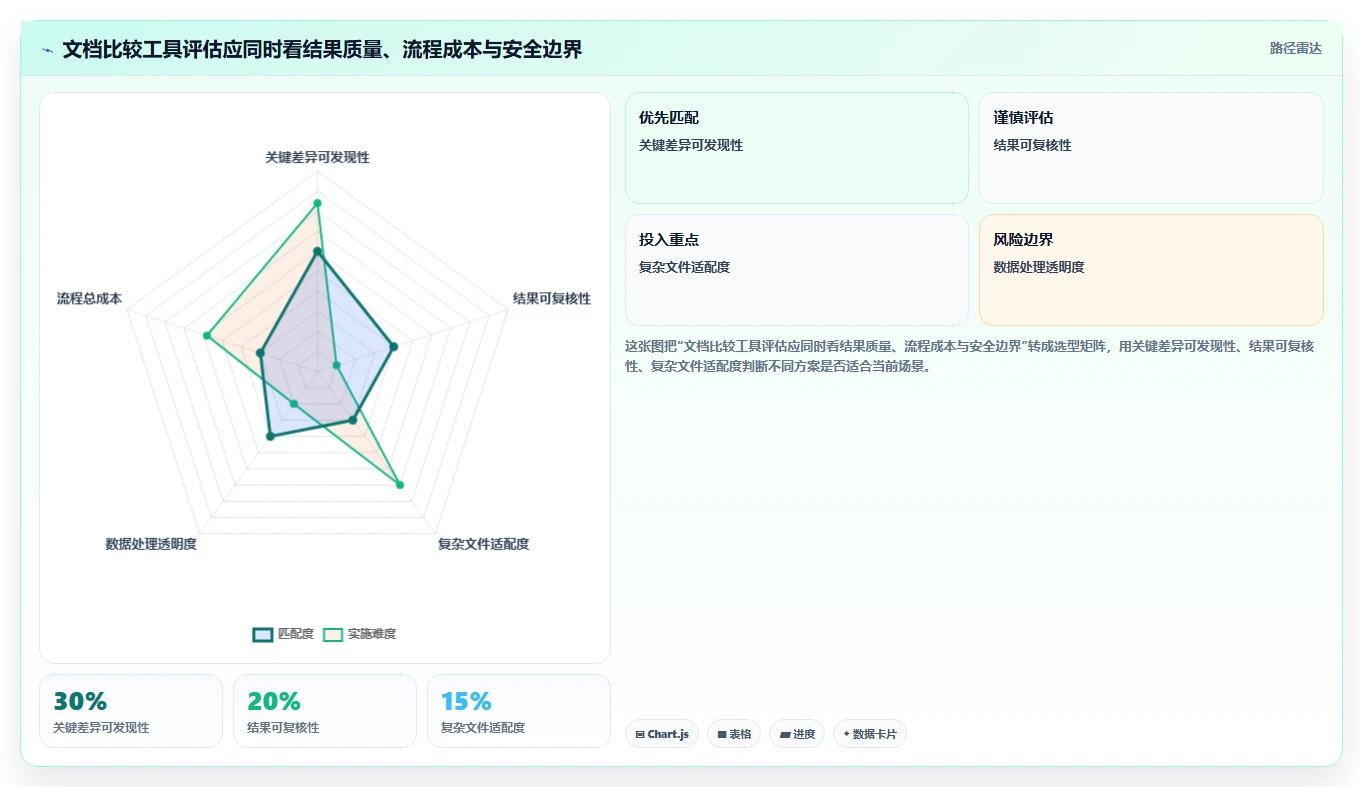Click the 20% 结果可复核性 stat card
Screen dimensions: 1363x787
pyautogui.click(x=325, y=711)
